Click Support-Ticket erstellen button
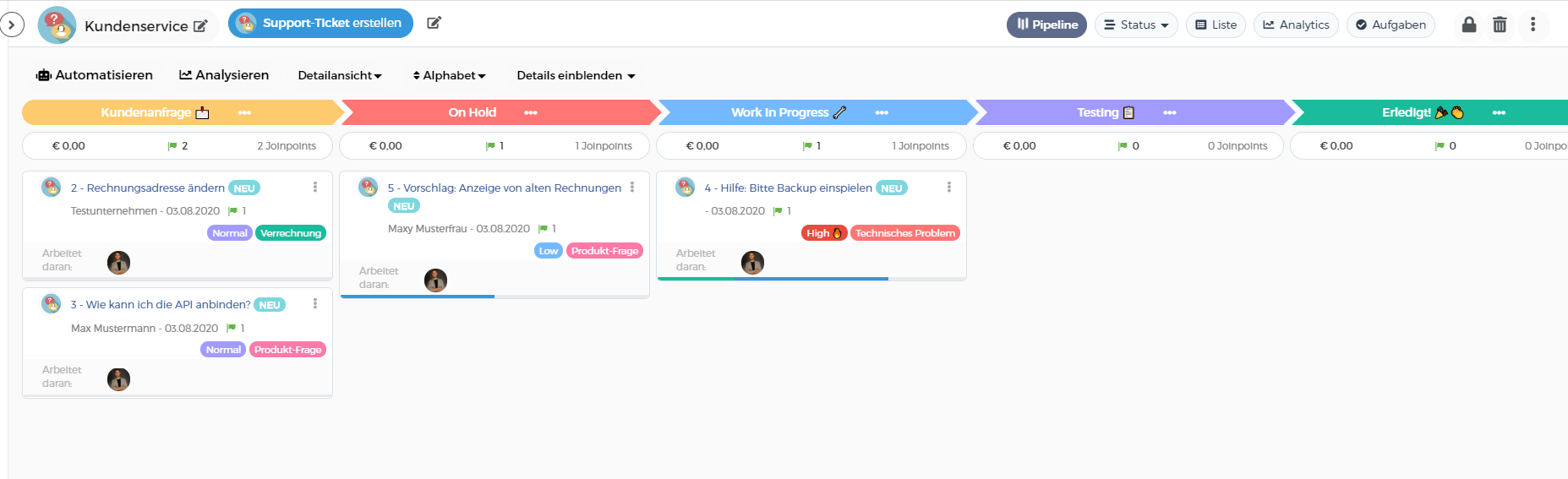Screen dimensions: 1568x479 point(320,23)
